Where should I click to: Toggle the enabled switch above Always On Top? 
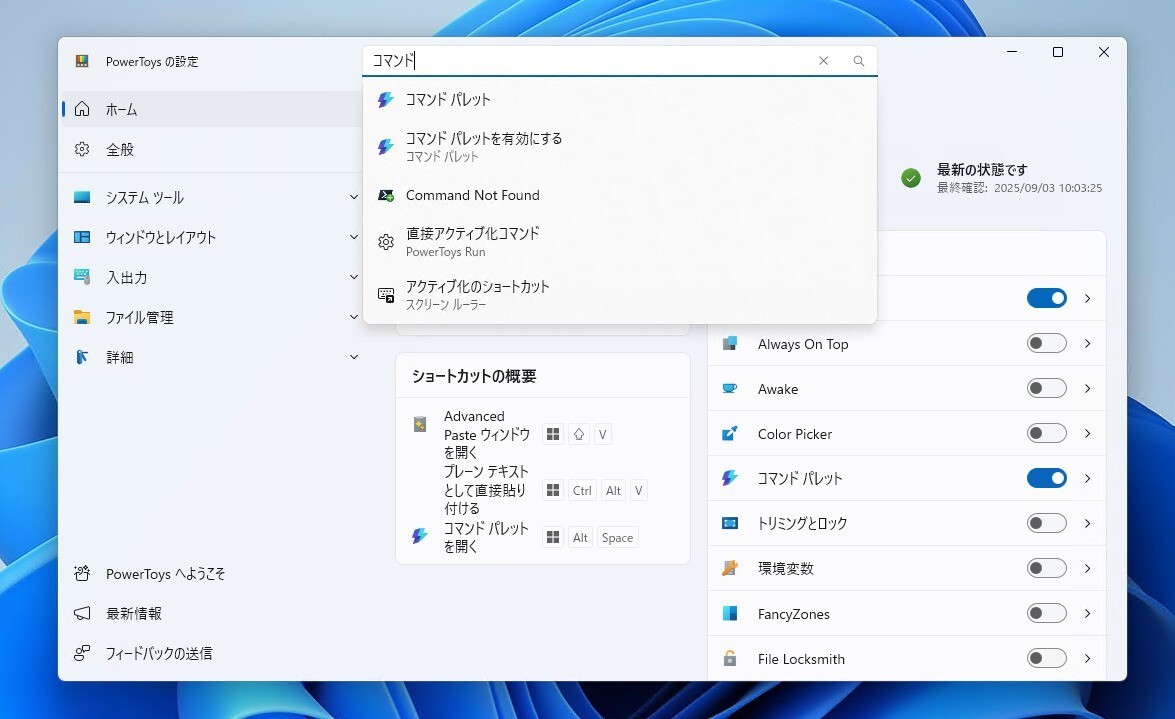click(x=1047, y=298)
